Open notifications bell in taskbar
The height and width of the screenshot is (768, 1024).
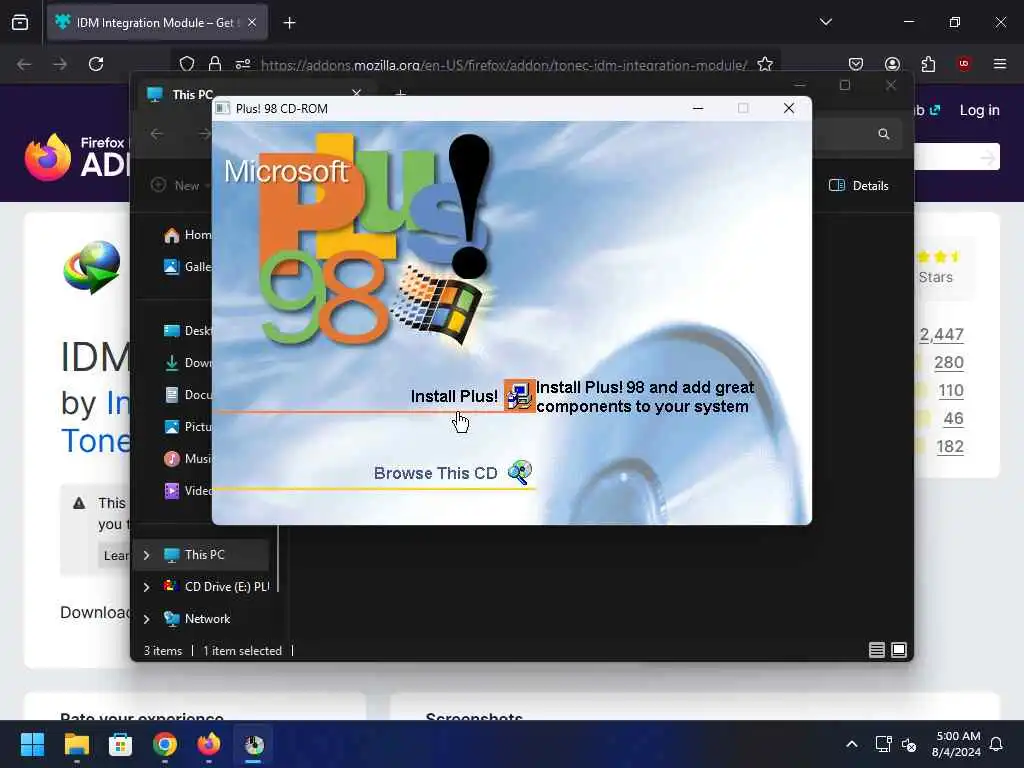(997, 744)
